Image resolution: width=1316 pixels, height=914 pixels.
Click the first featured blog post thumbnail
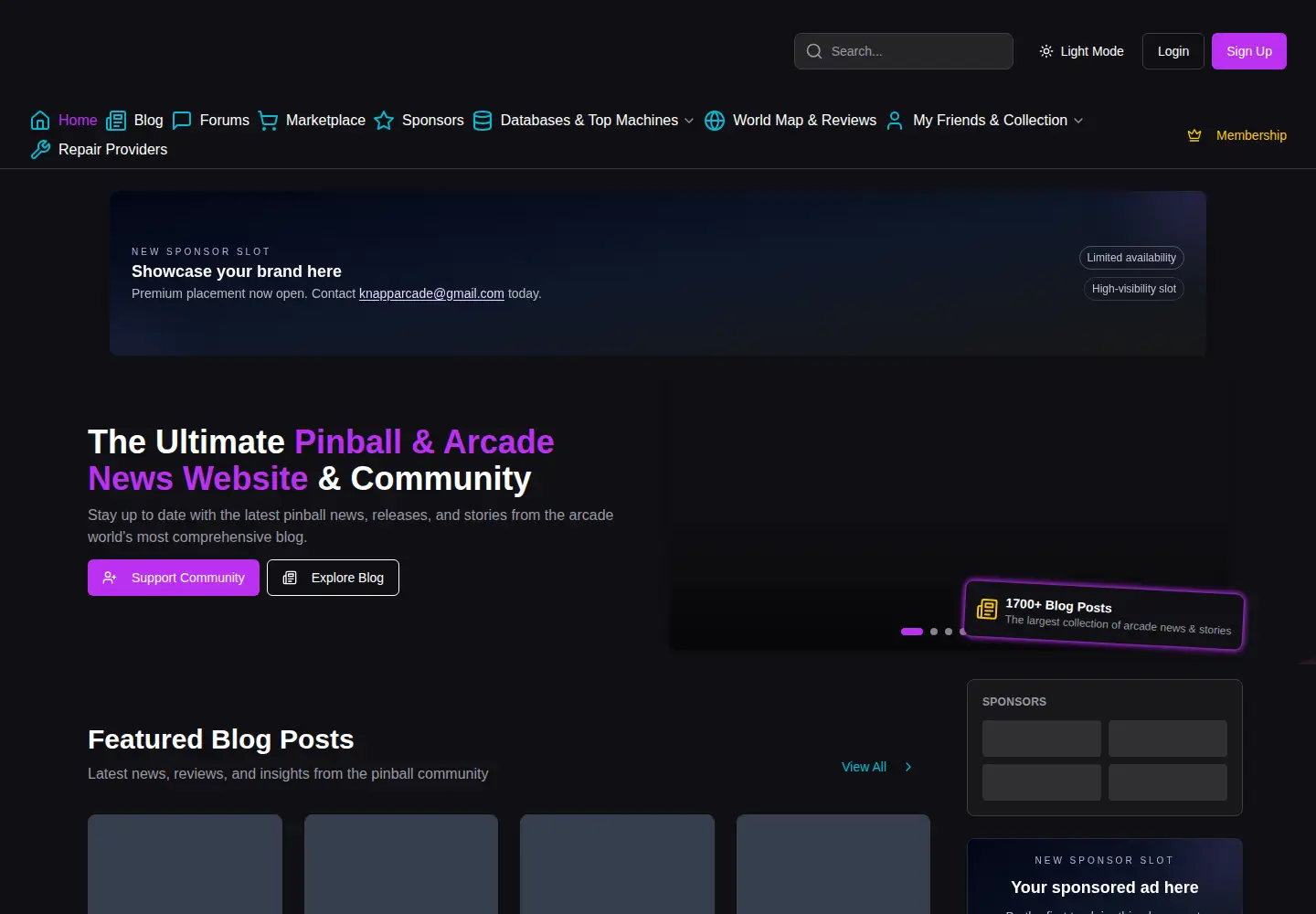[x=185, y=864]
